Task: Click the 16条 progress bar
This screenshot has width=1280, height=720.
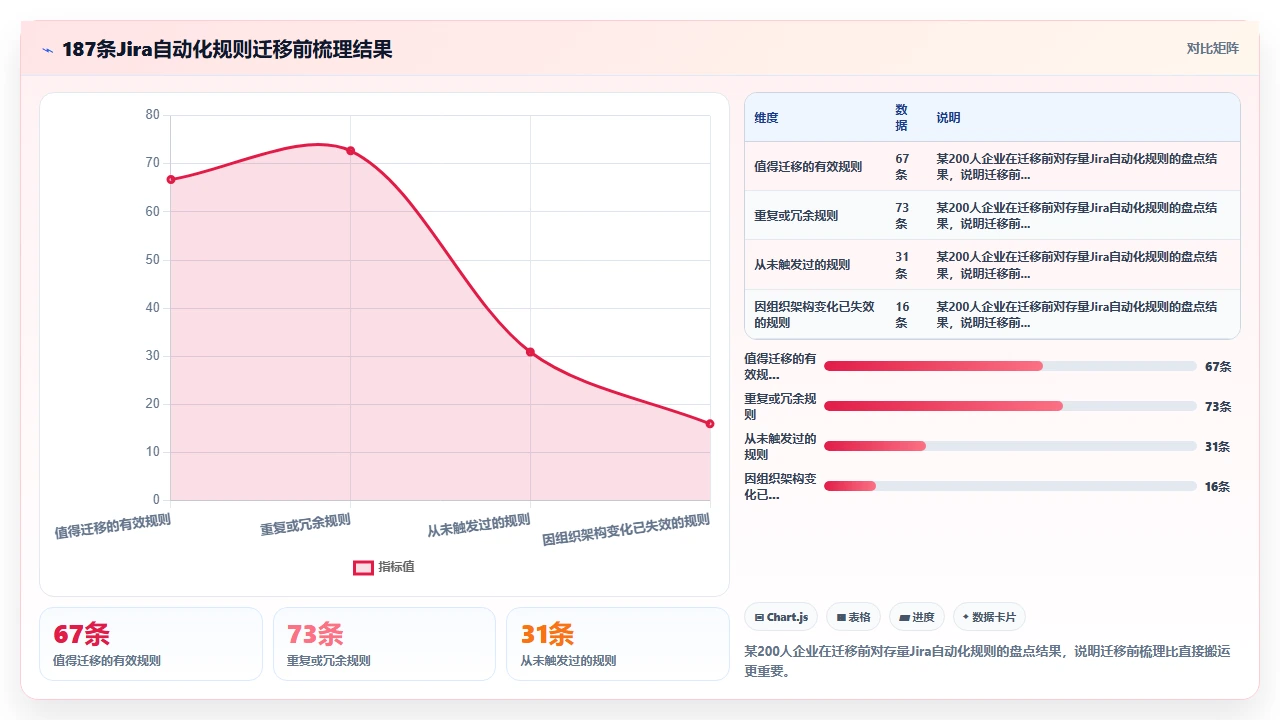Action: tap(1010, 486)
